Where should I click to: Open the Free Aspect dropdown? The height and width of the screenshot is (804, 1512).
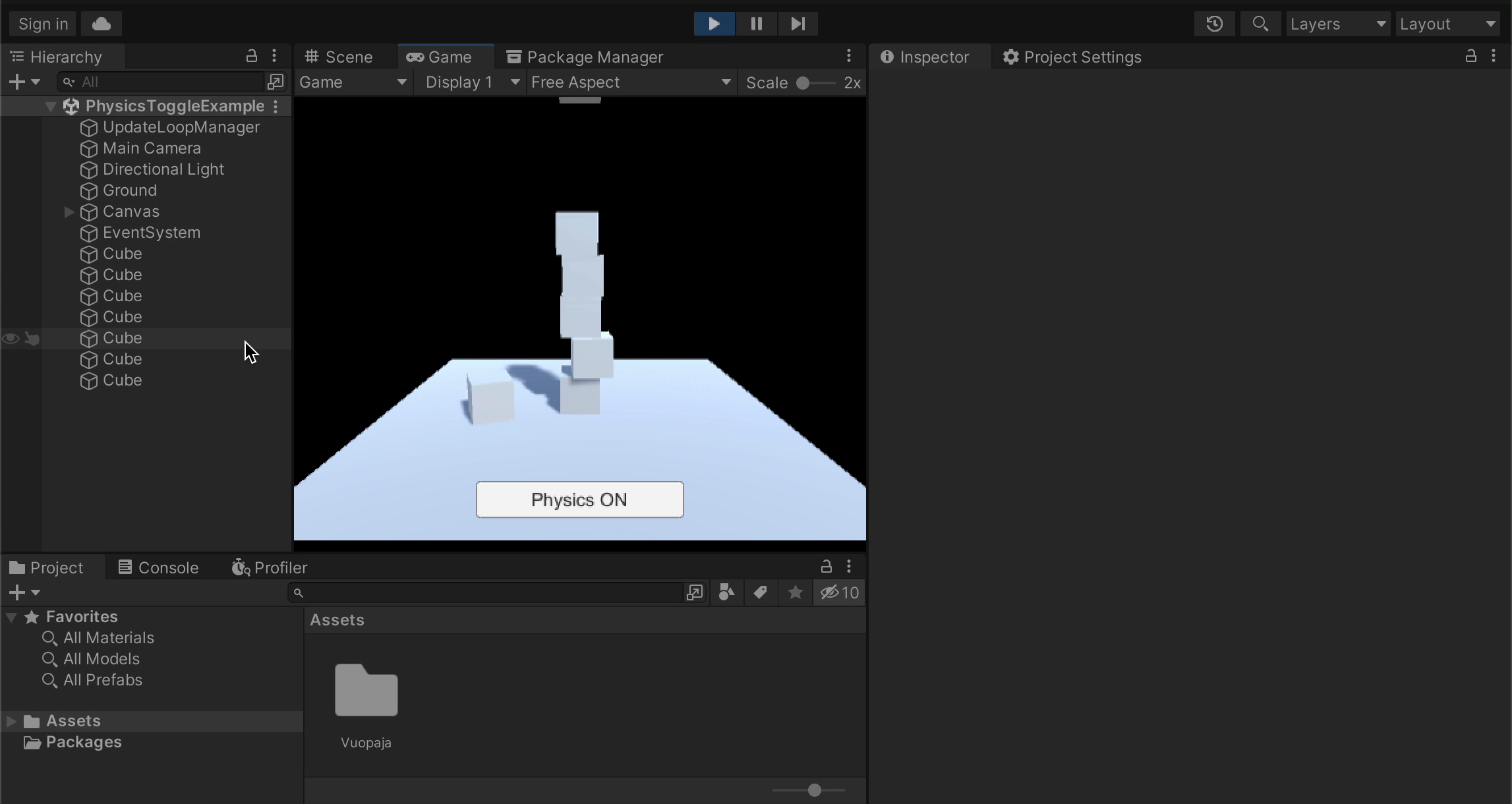631,82
